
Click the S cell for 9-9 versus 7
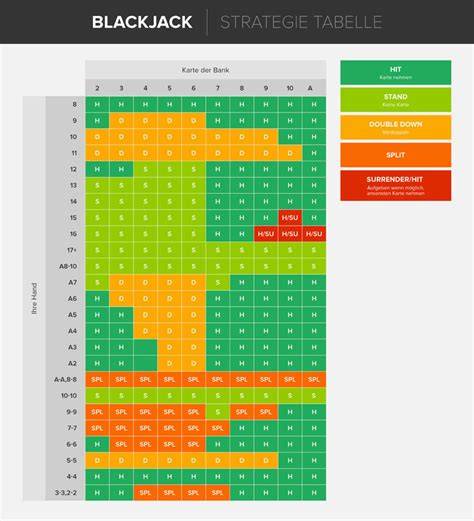pyautogui.click(x=218, y=412)
